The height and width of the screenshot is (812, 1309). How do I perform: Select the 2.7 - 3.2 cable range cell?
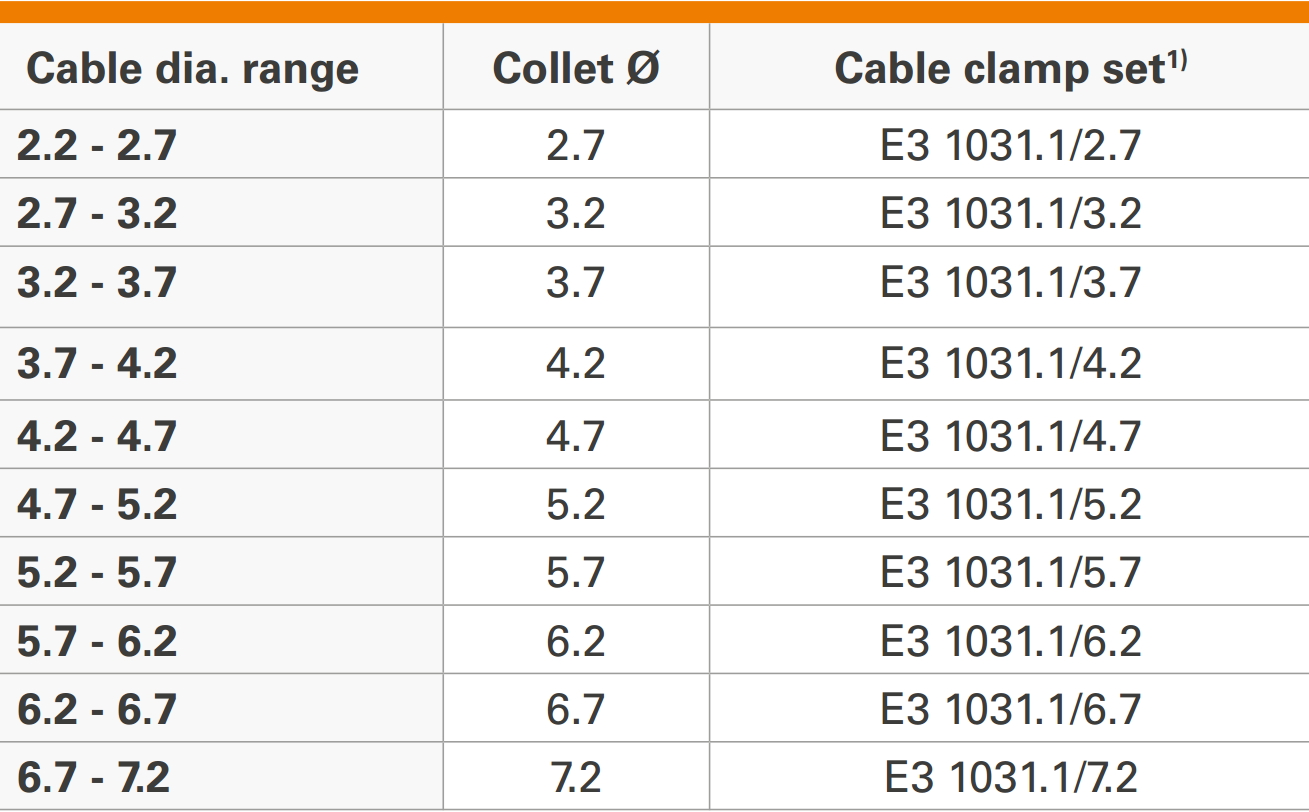coord(97,214)
